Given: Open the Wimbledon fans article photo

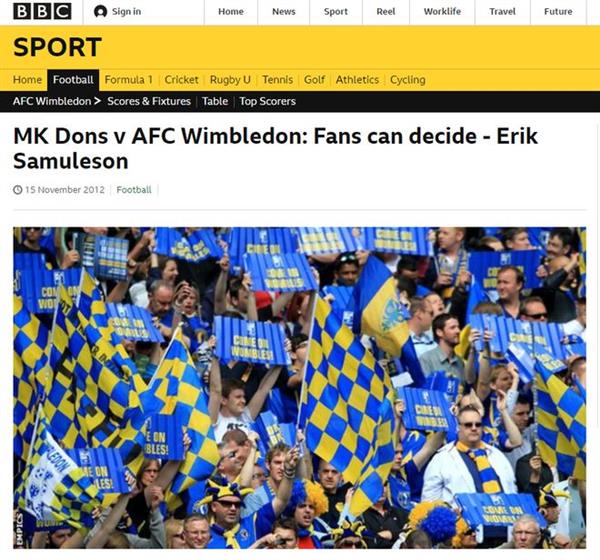Looking at the screenshot, I should tap(300, 387).
